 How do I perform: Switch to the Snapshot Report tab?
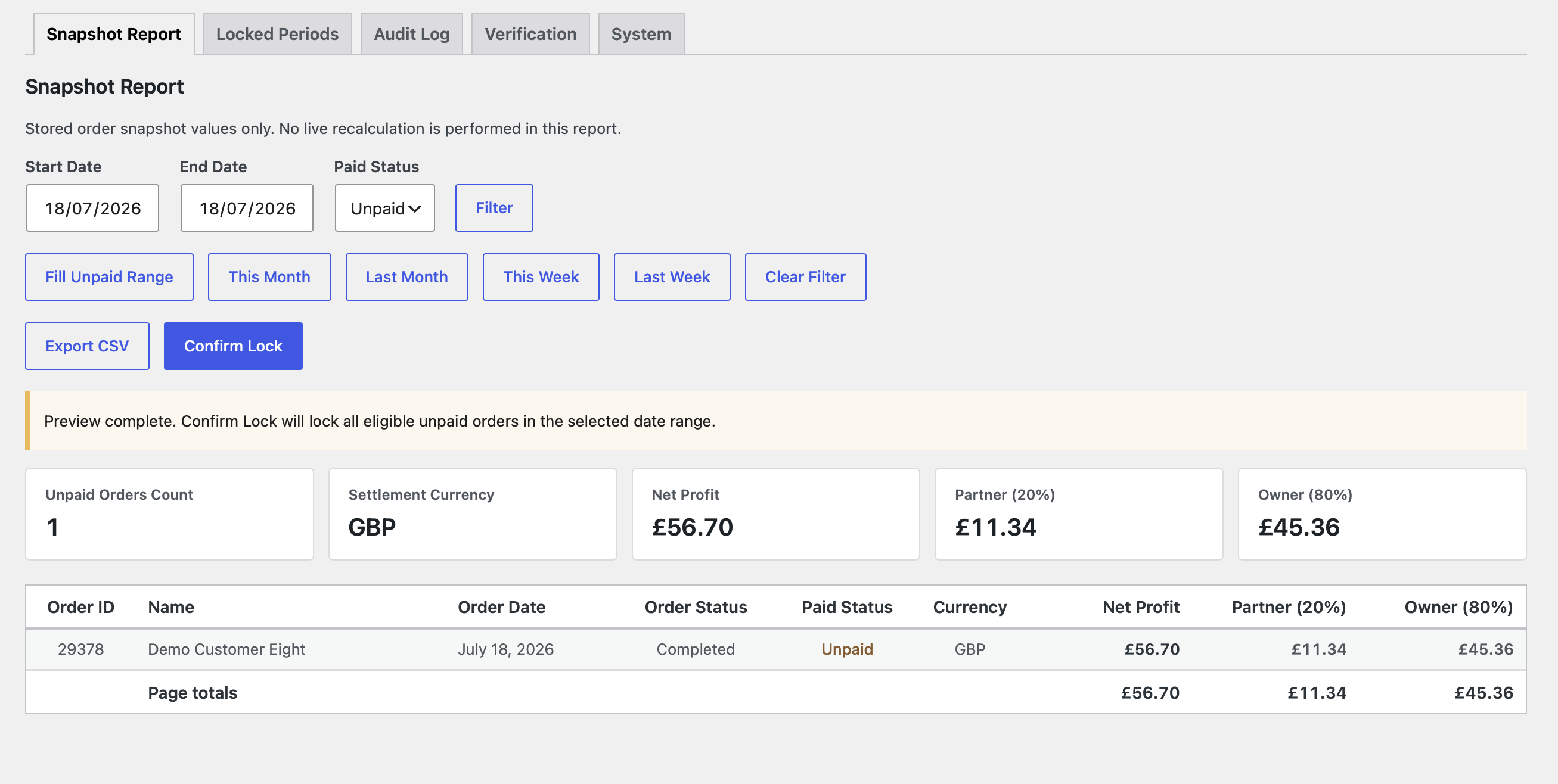pos(114,34)
